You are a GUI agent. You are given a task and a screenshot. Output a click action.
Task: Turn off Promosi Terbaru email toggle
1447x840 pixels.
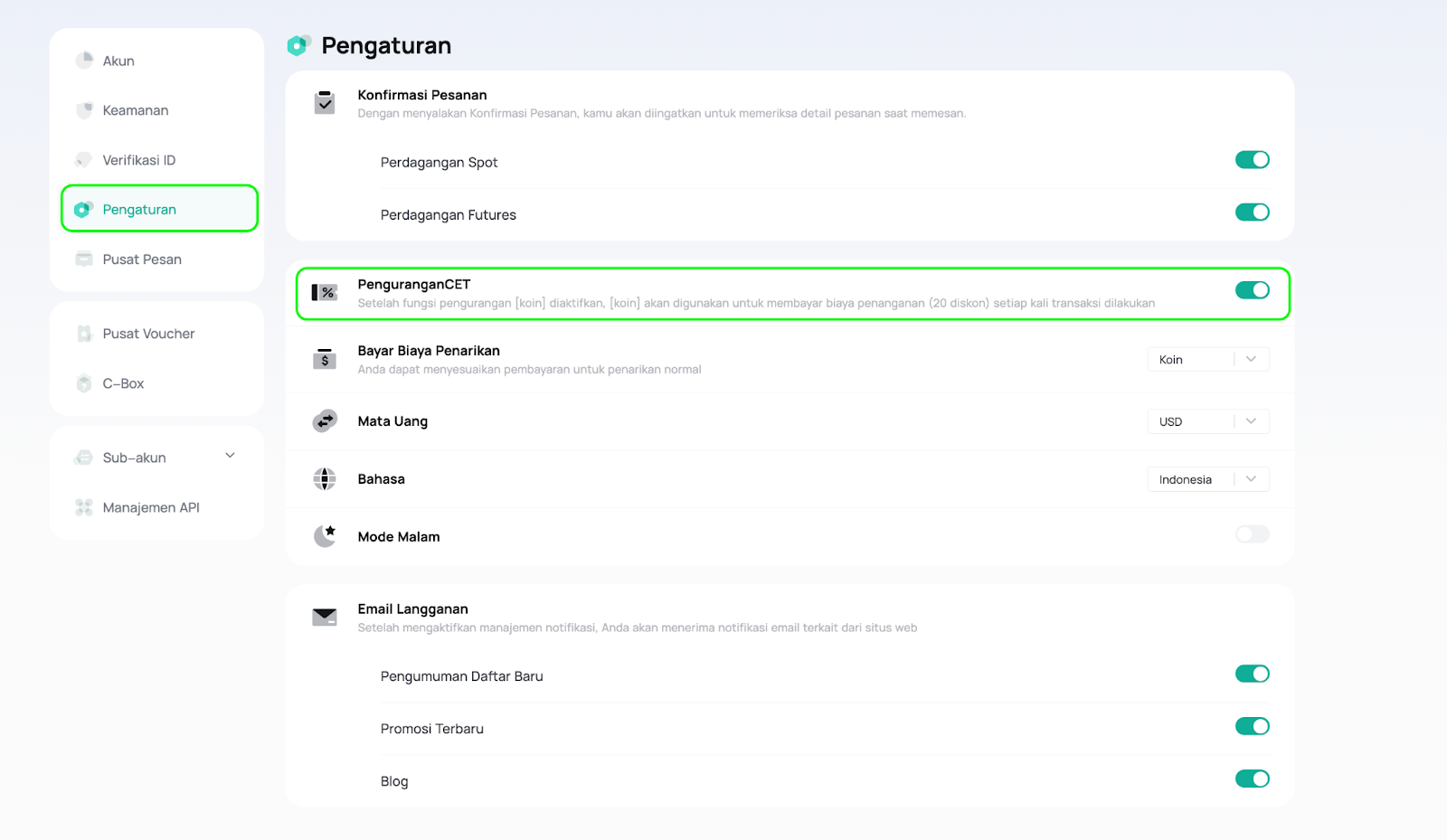click(x=1253, y=726)
